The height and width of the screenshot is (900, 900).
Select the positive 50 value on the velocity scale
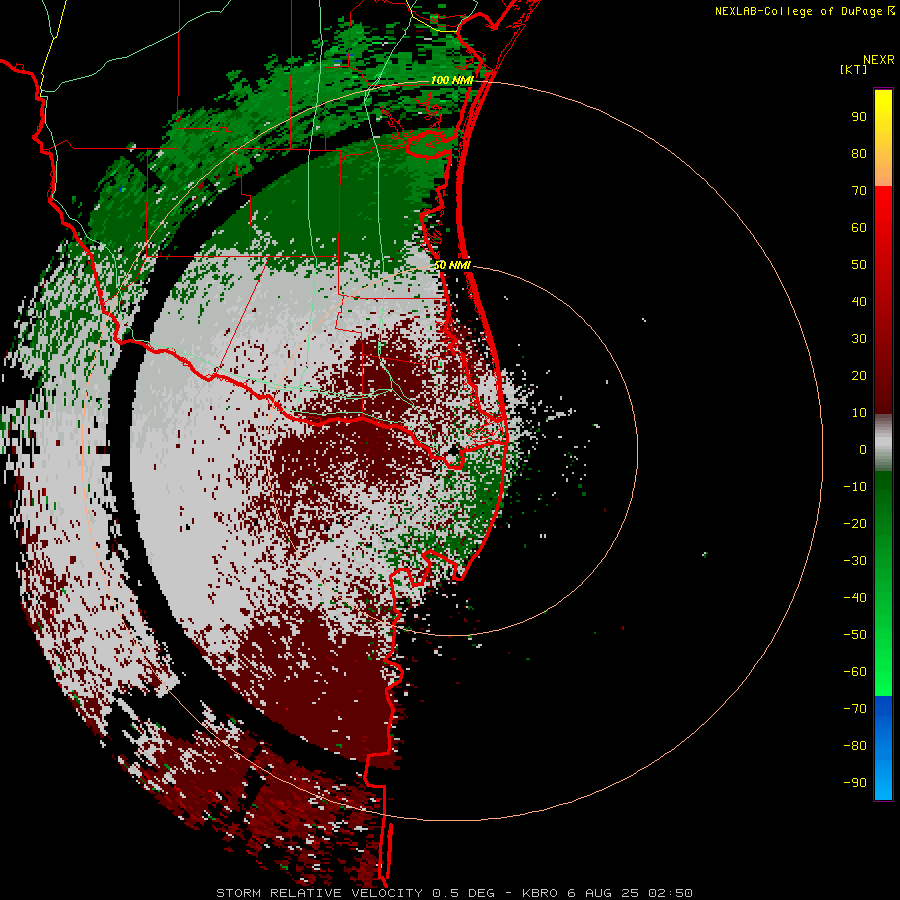[x=859, y=265]
